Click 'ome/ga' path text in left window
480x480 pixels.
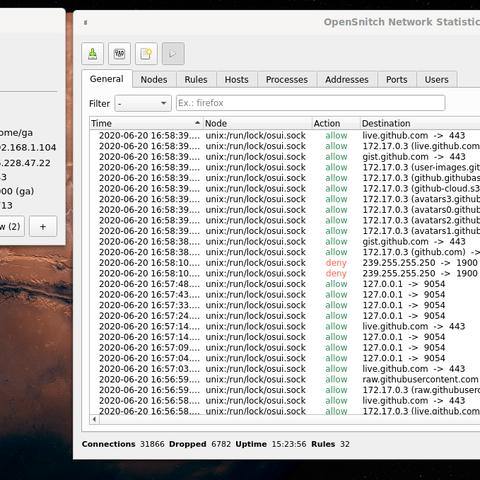(x=16, y=133)
